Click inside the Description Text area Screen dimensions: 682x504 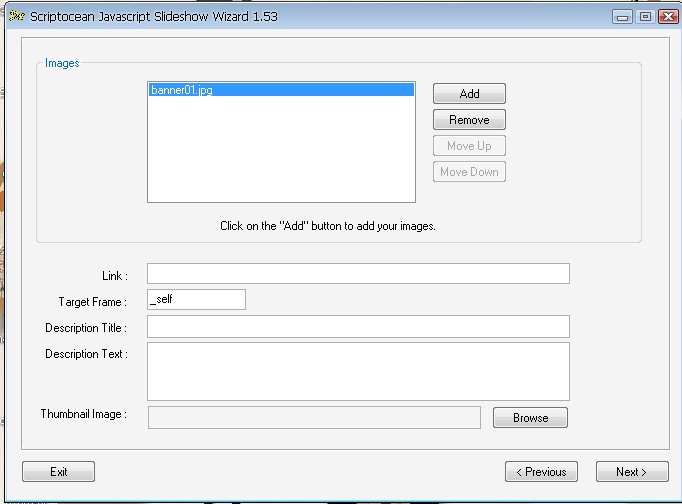click(x=358, y=371)
